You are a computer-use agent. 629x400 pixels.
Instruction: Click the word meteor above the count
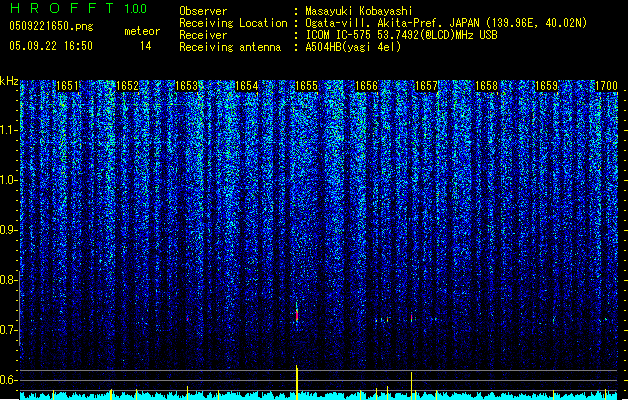coord(142,31)
